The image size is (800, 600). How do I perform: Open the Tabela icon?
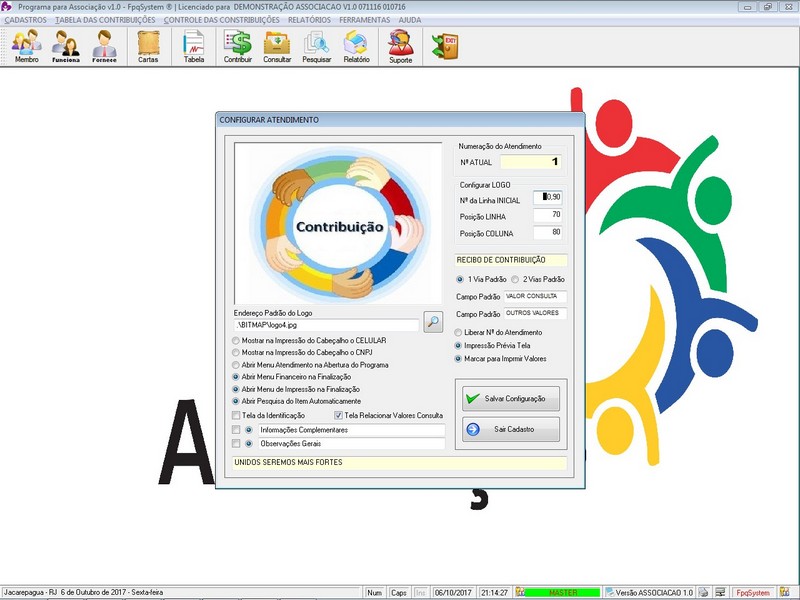point(194,46)
